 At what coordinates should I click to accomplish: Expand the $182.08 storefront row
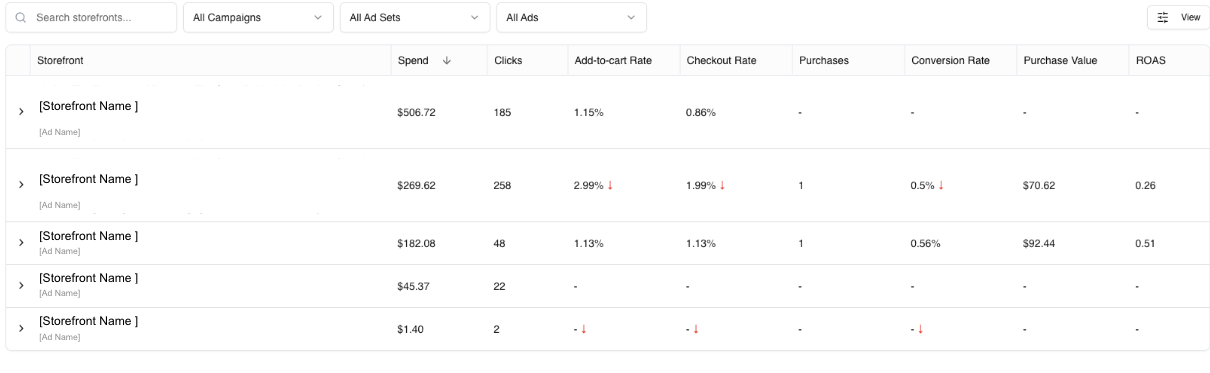tap(21, 243)
